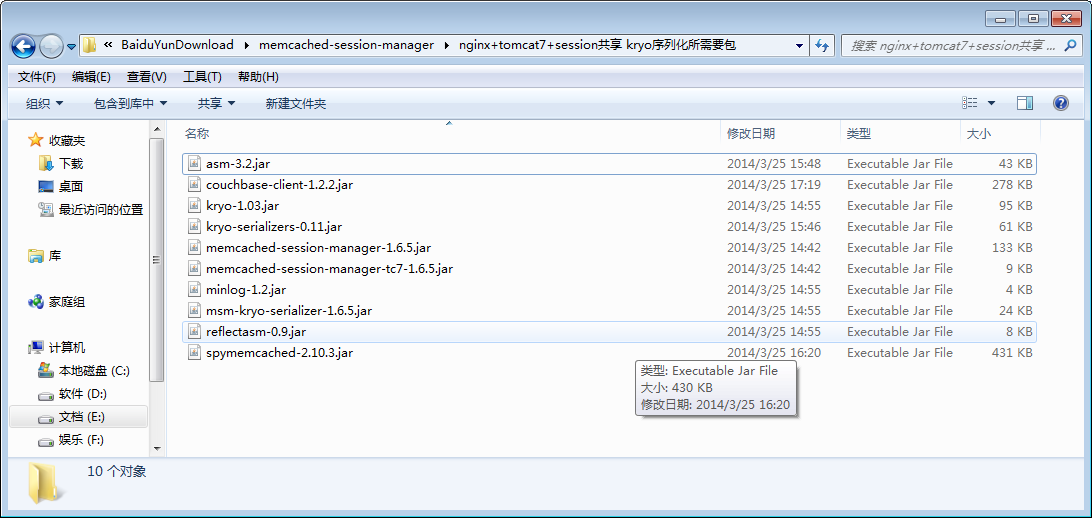Open the 编辑(E) menu

tap(91, 77)
